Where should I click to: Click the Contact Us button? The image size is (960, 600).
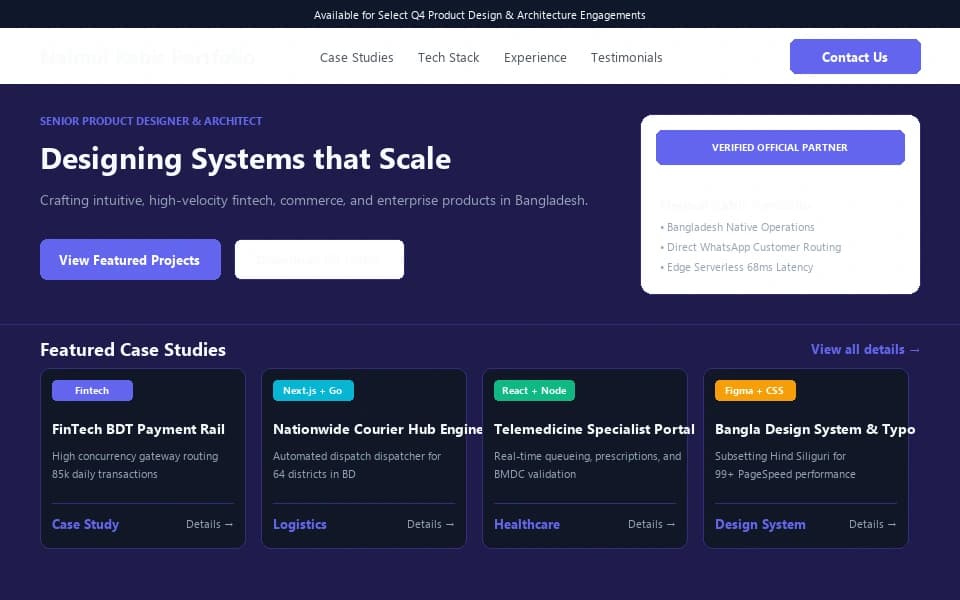(855, 57)
